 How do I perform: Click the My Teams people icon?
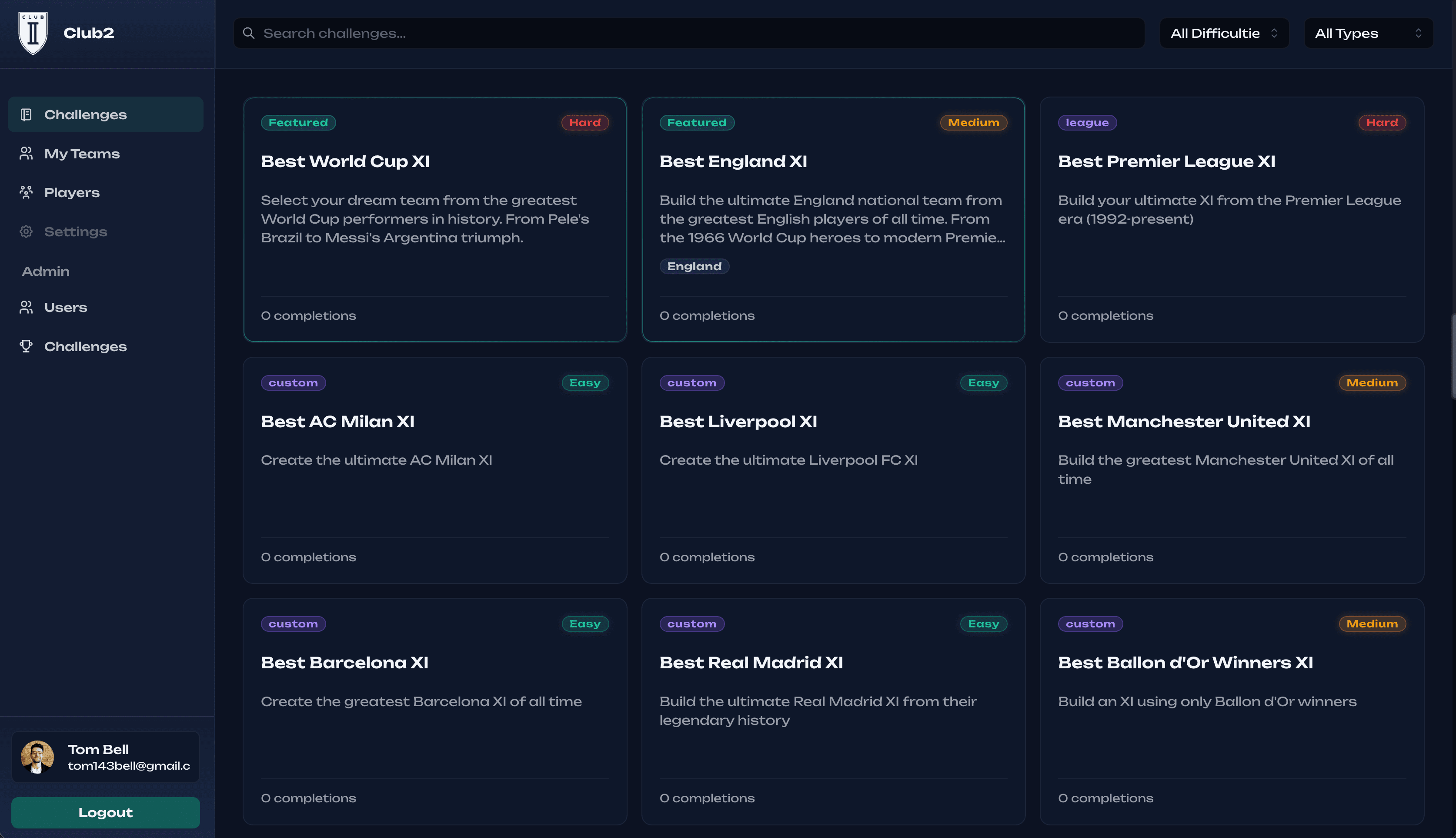tap(26, 154)
